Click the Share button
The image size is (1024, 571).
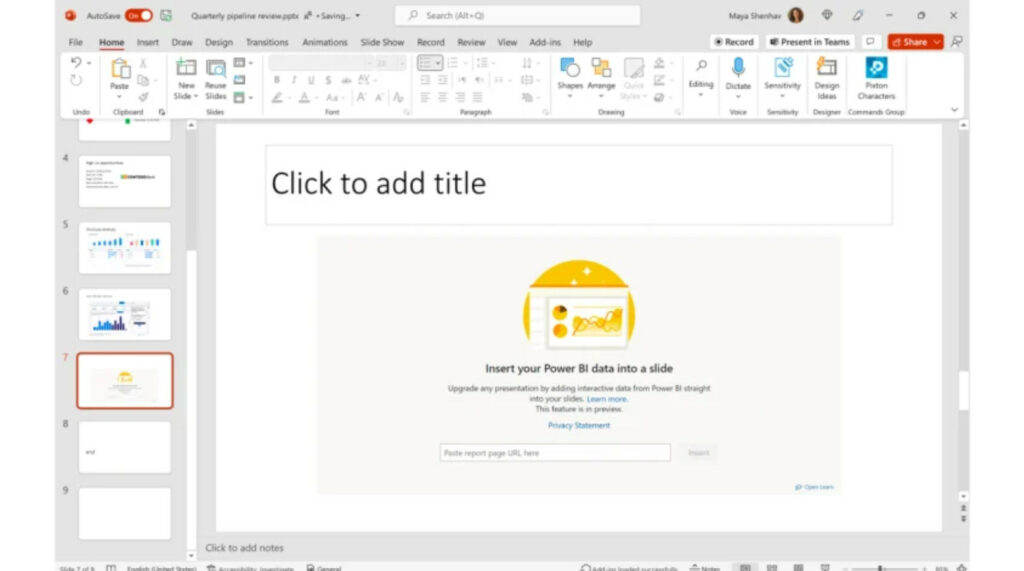909,42
